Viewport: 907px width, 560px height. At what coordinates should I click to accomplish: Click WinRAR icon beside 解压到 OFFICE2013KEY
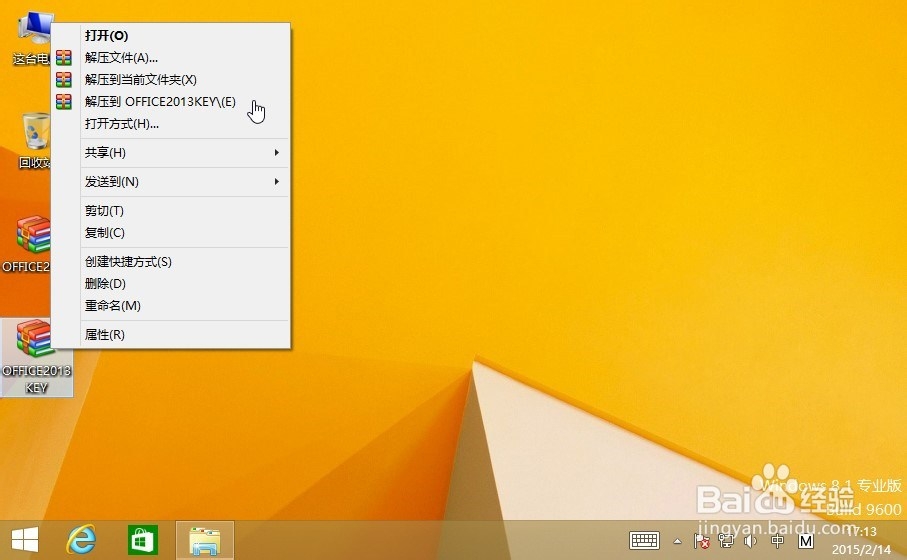(x=64, y=101)
